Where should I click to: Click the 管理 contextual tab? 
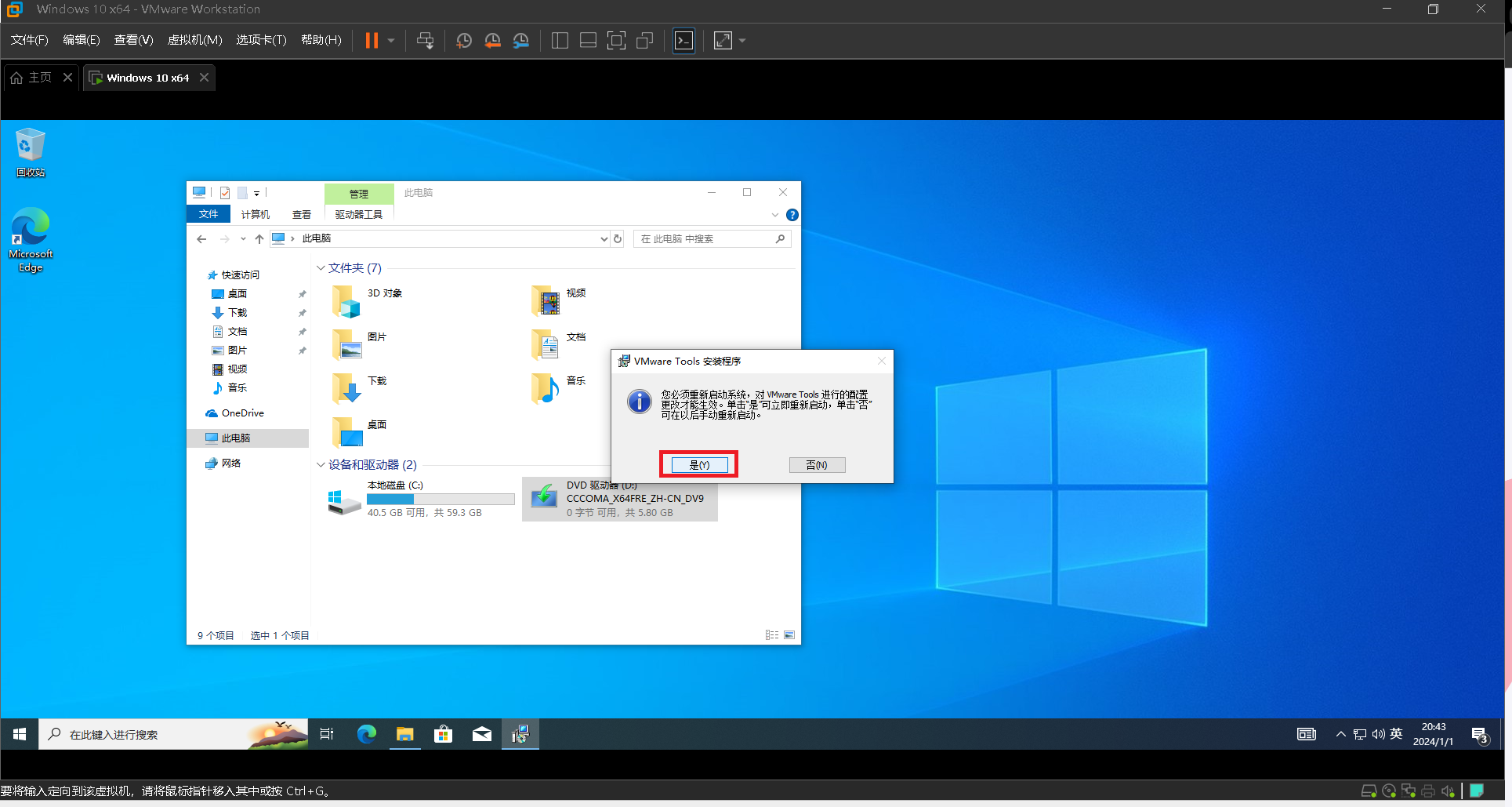[x=359, y=194]
